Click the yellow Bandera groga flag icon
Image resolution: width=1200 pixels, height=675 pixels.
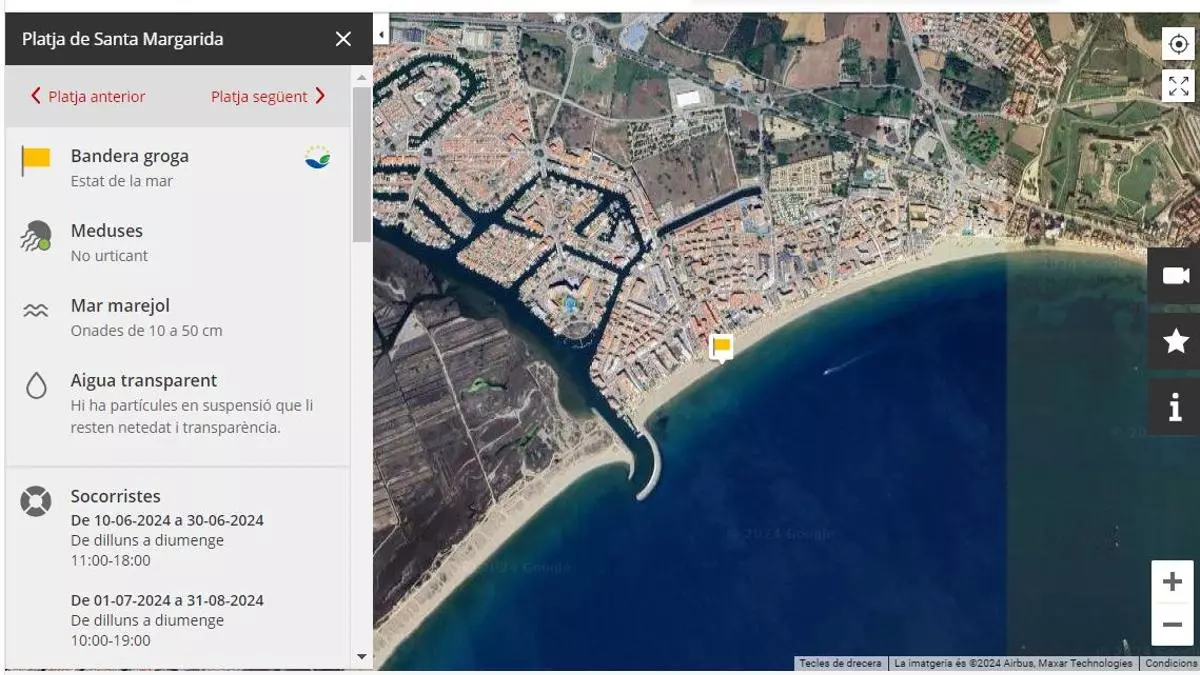[36, 160]
